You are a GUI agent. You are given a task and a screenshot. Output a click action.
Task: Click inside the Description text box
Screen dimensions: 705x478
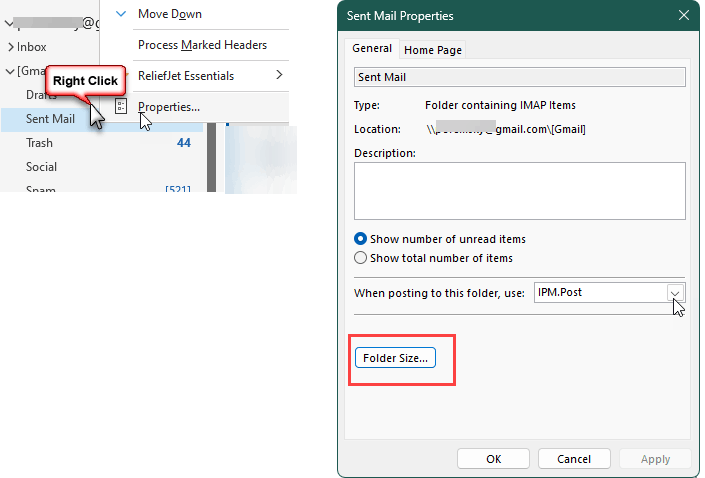519,191
